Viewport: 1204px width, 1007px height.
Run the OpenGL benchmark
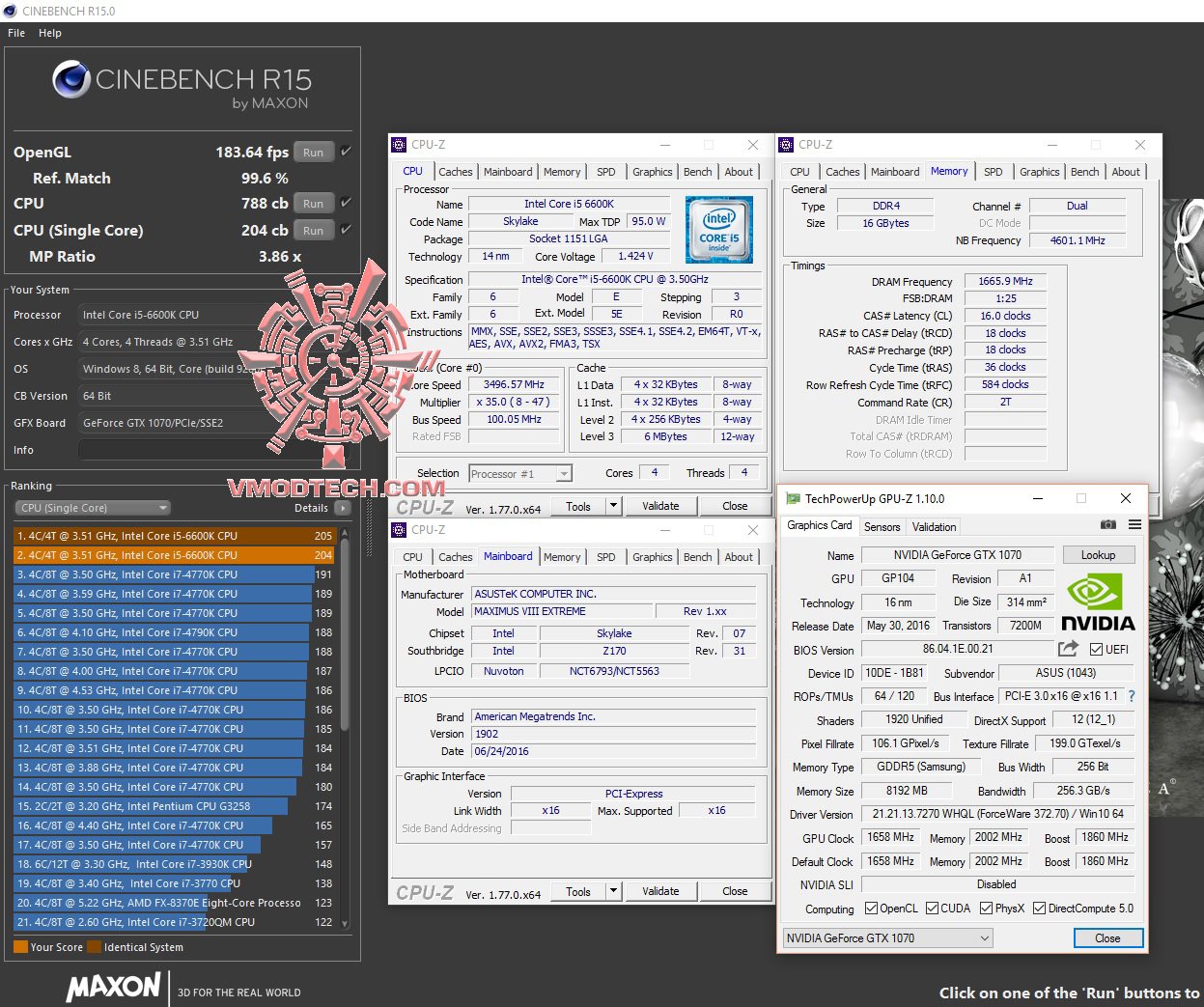[x=314, y=153]
